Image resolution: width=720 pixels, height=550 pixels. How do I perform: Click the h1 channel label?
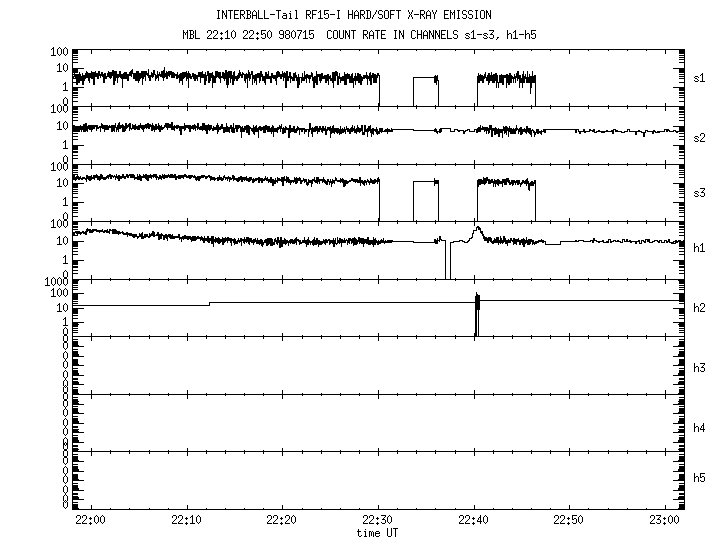coord(700,248)
